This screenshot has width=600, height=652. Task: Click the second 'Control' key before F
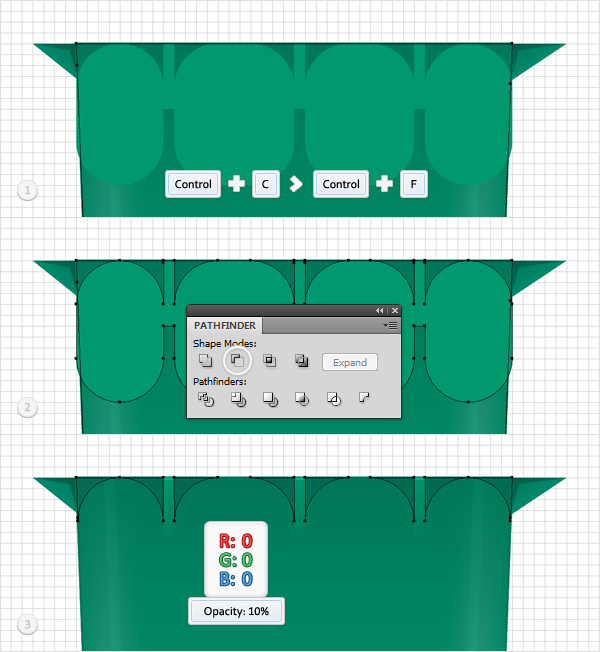point(341,184)
